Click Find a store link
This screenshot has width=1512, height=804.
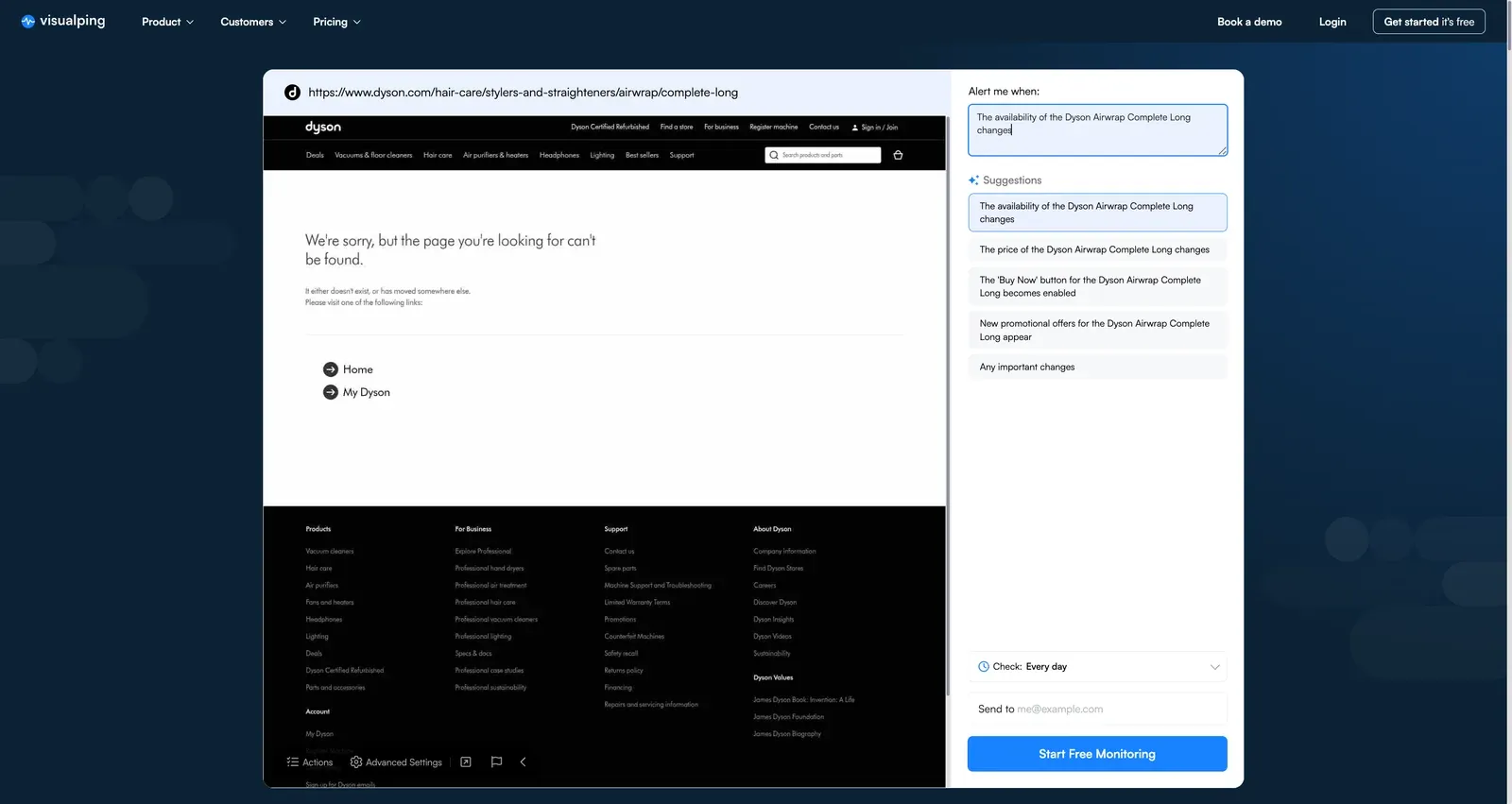[677, 127]
